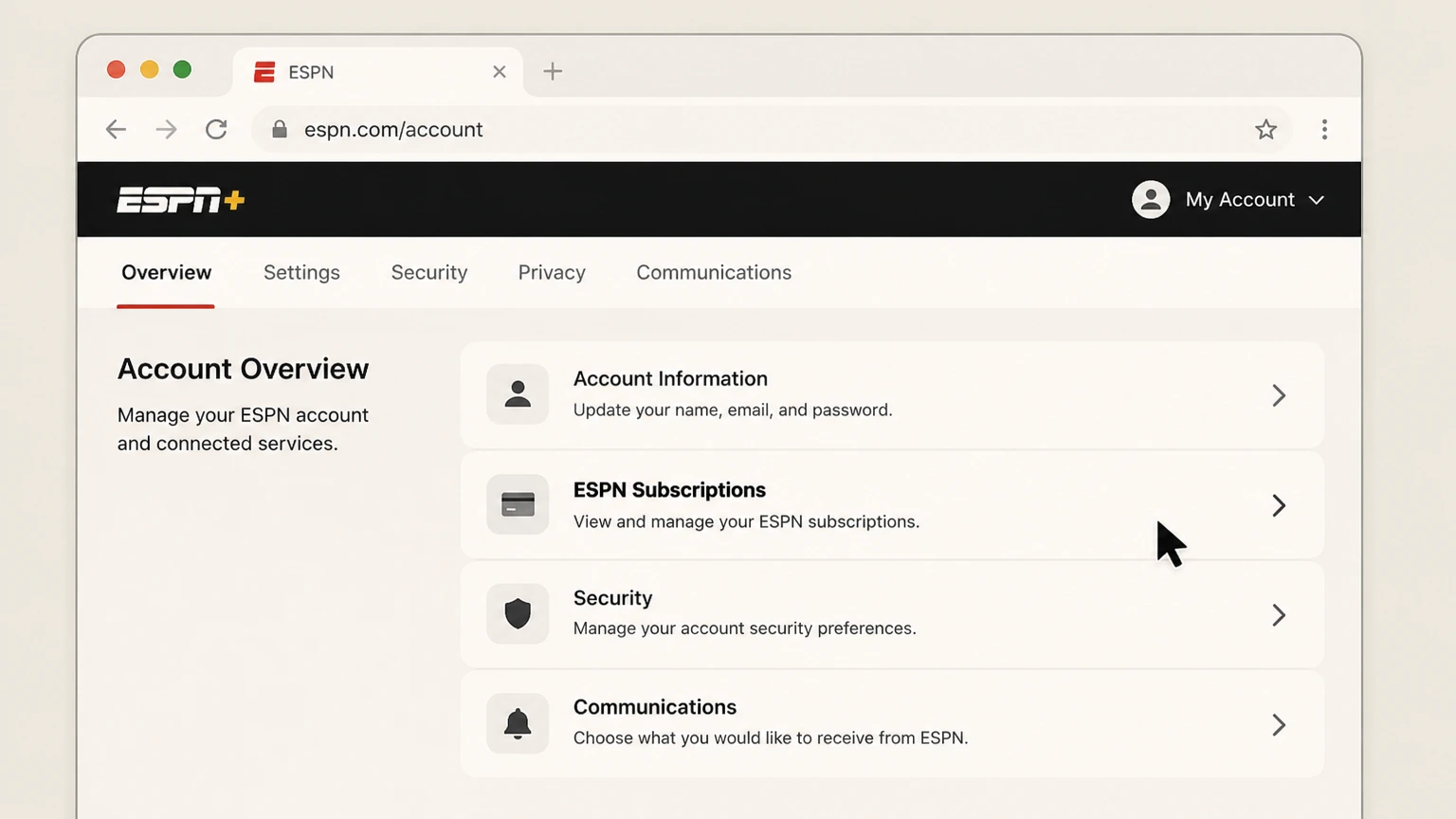Click the ESPN+ logo in header

pos(181,200)
